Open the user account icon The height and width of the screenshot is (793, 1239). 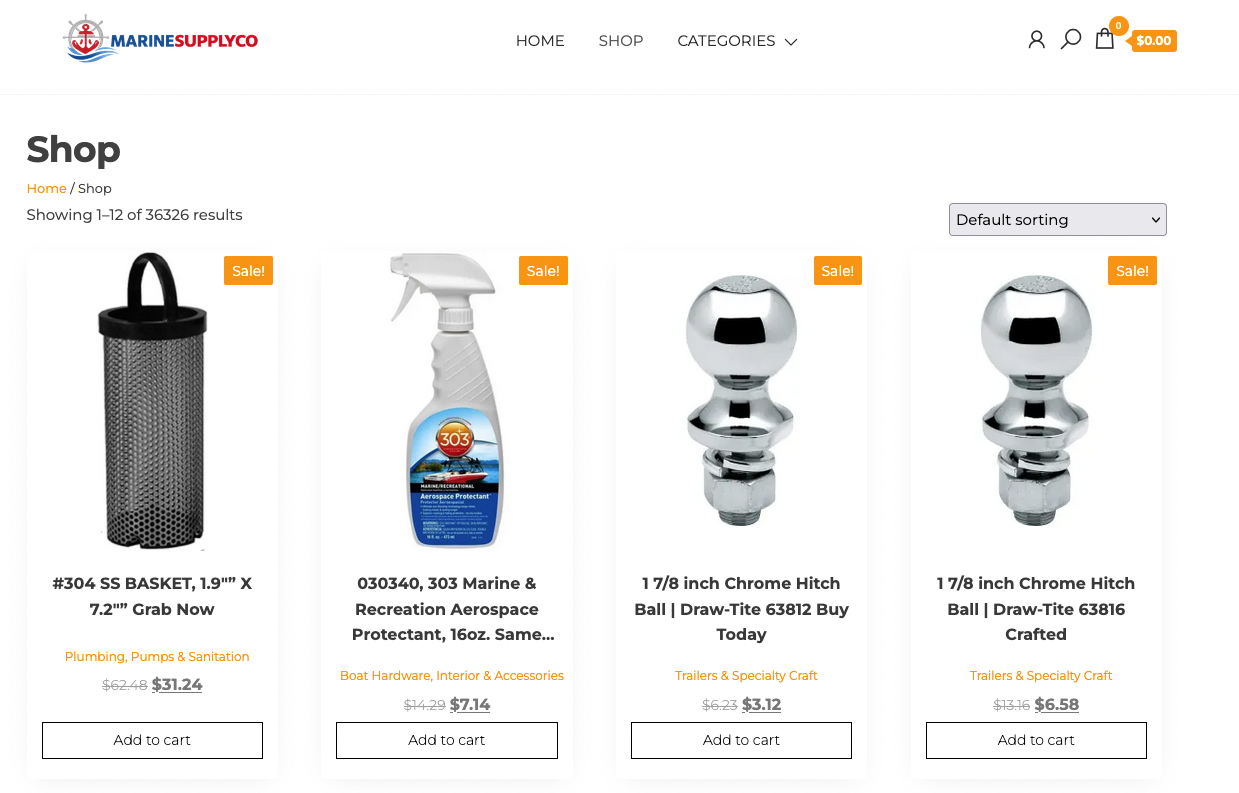1036,40
